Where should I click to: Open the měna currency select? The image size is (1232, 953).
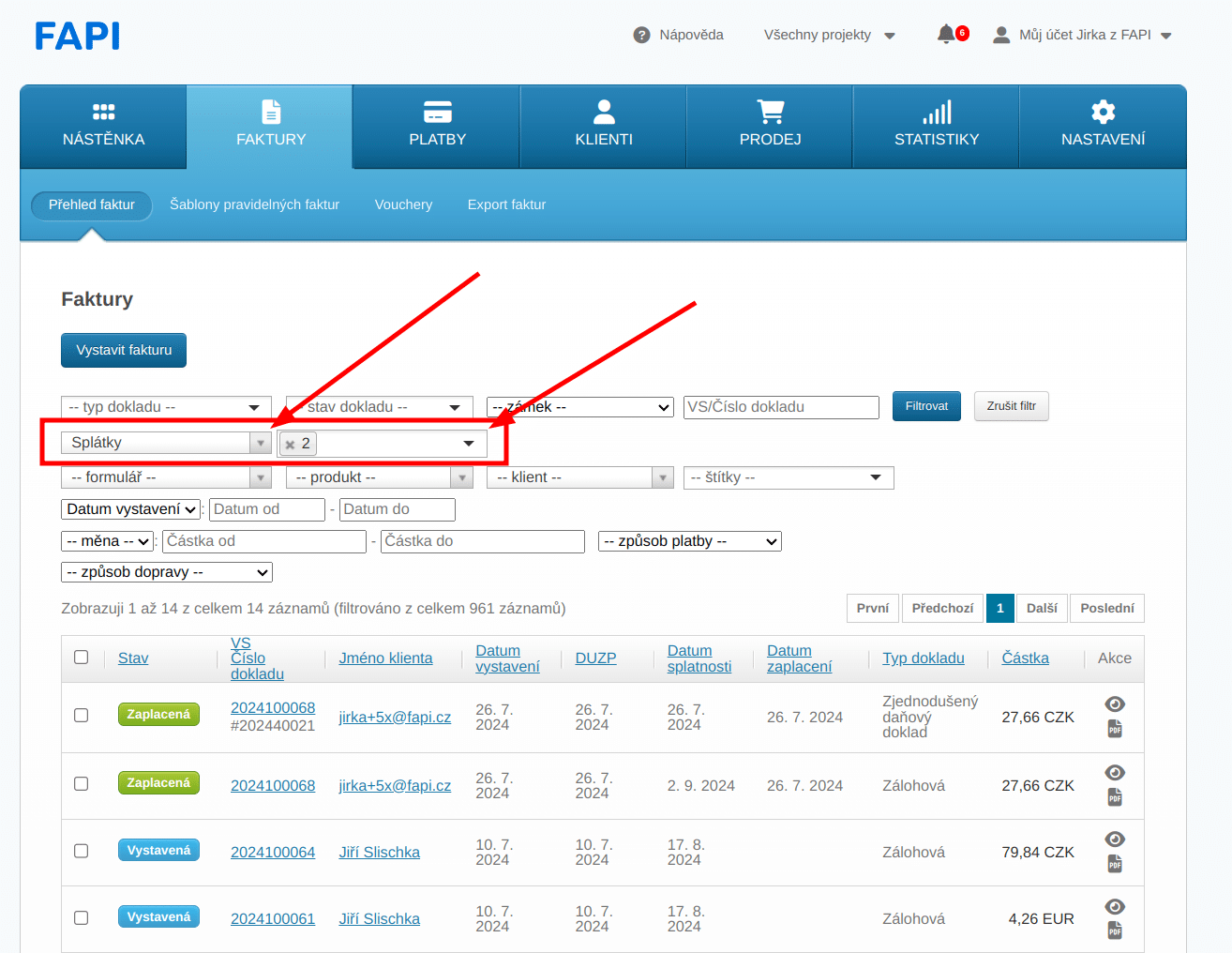tap(108, 541)
